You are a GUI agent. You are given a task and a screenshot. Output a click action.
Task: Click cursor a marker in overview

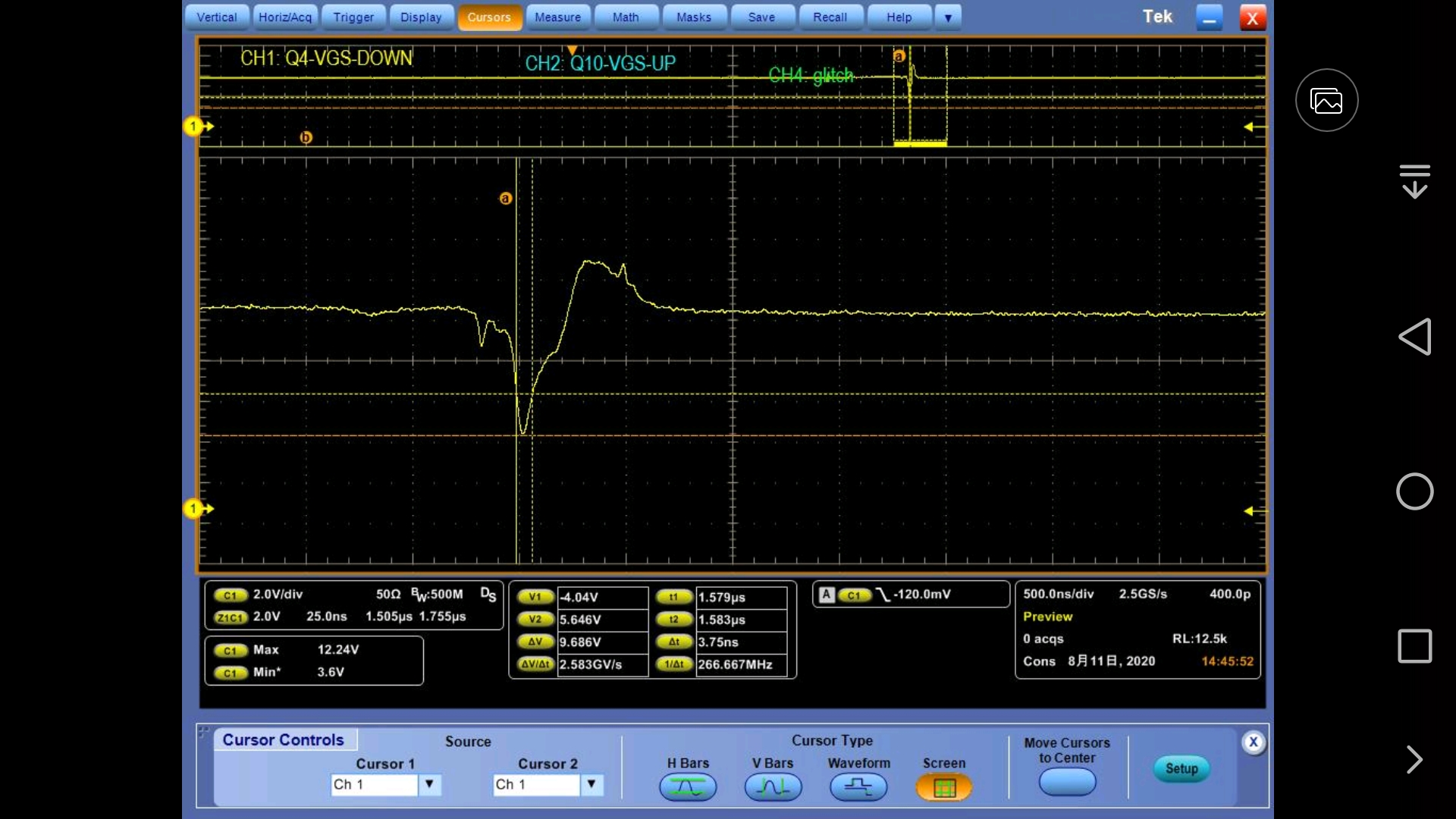coord(899,56)
